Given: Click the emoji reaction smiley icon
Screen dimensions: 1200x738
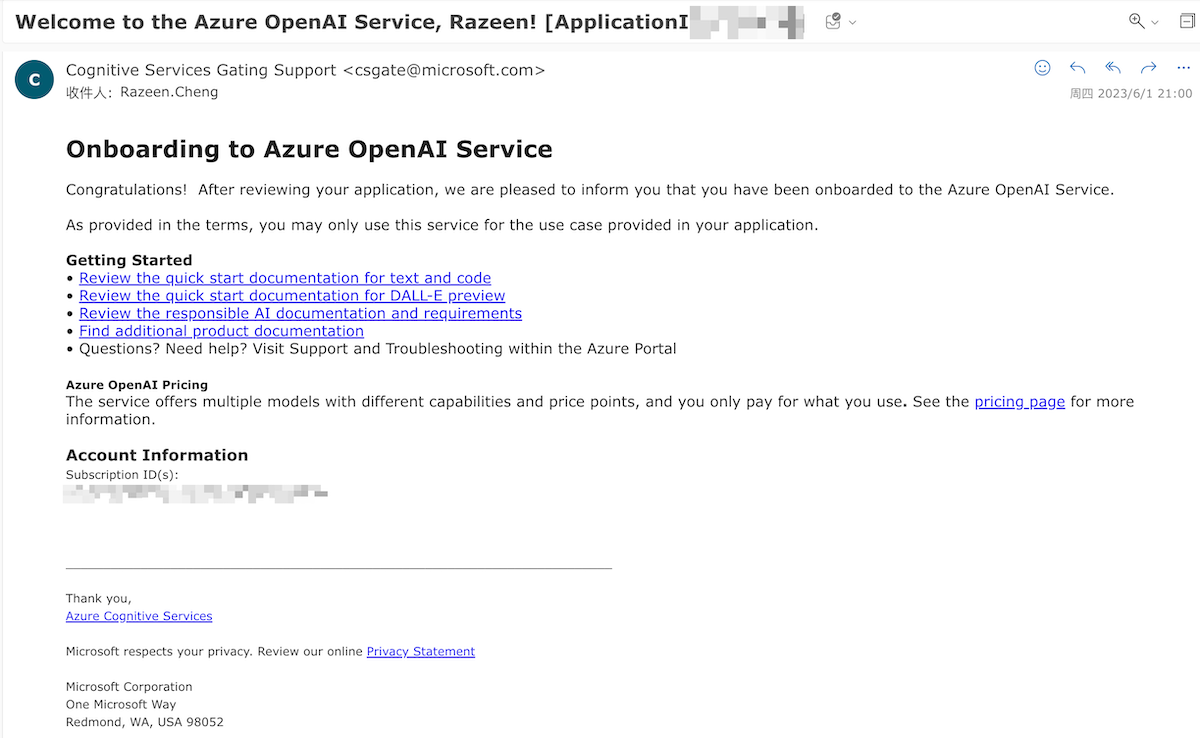Looking at the screenshot, I should [1042, 68].
